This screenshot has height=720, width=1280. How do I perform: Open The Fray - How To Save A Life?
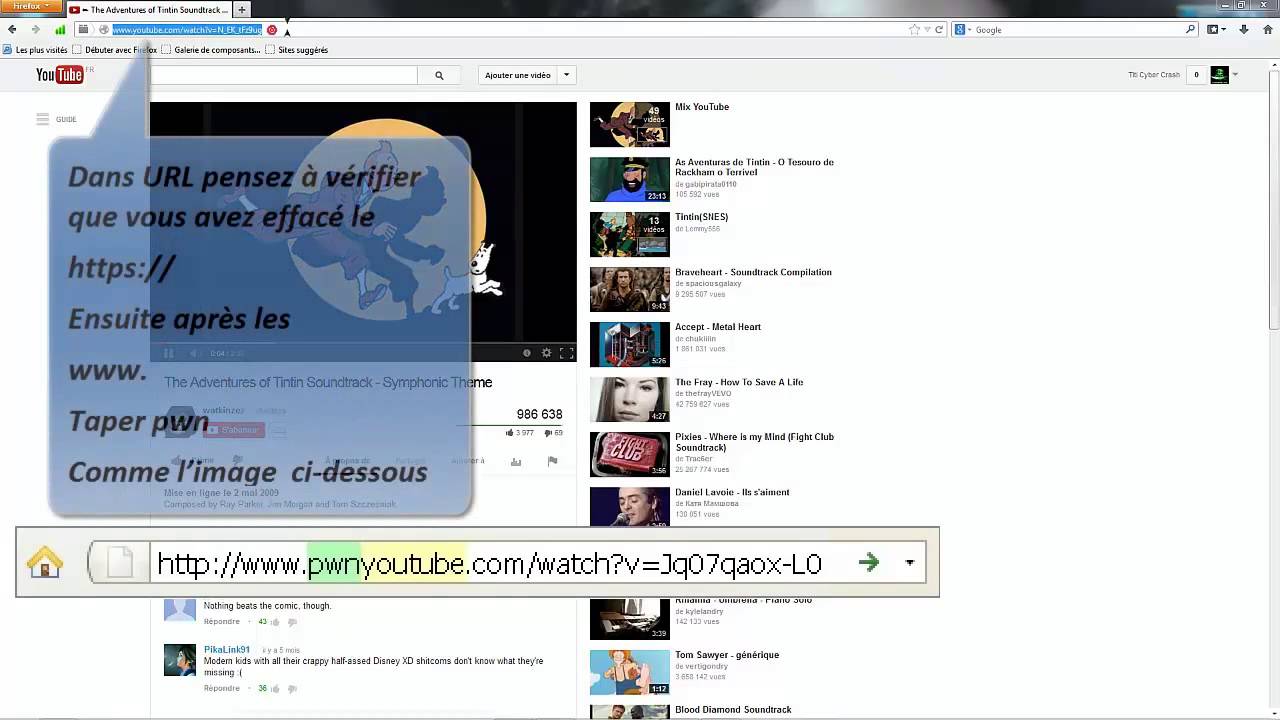click(x=739, y=382)
